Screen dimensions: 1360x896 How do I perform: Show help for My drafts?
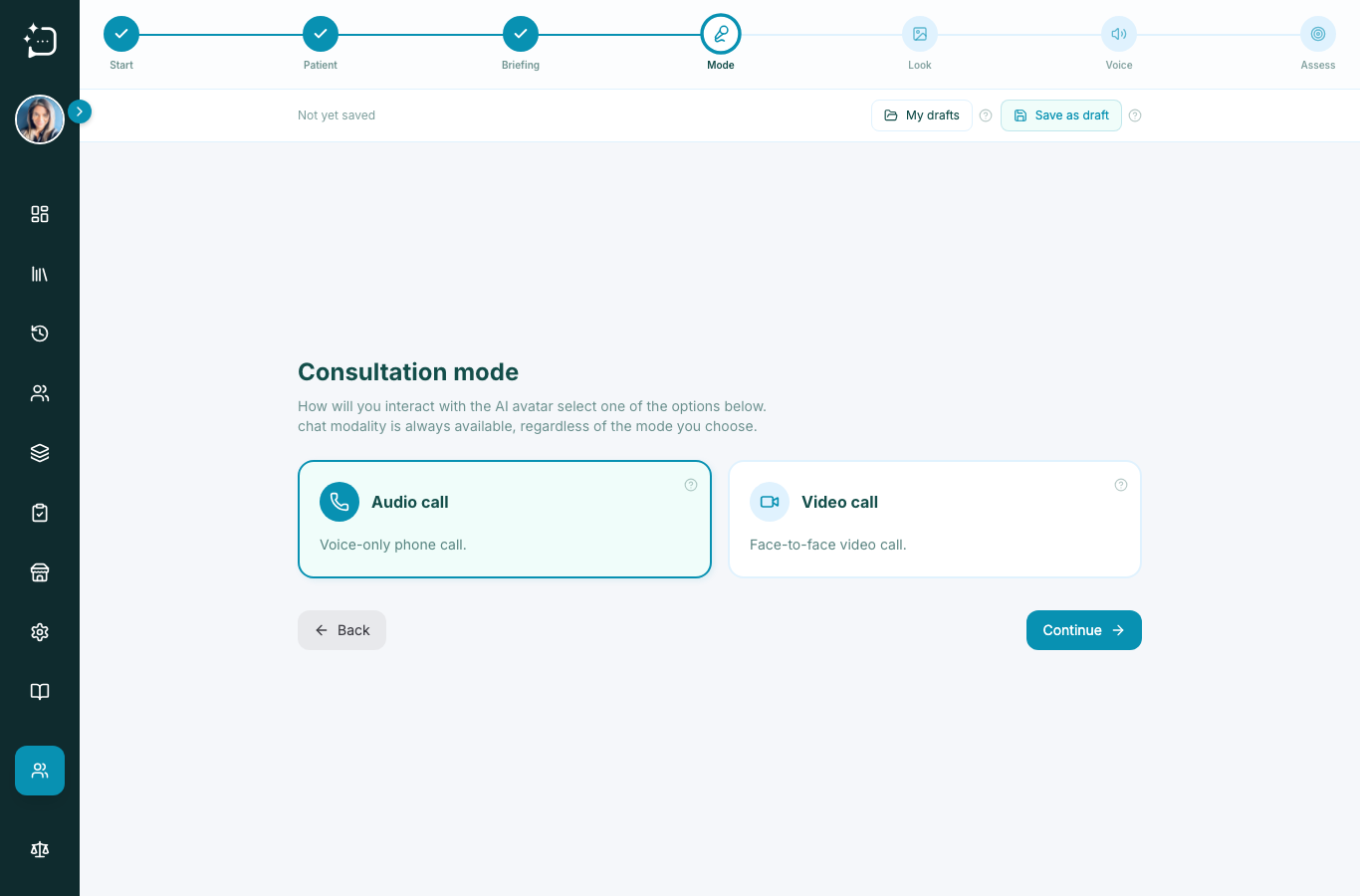pos(986,115)
